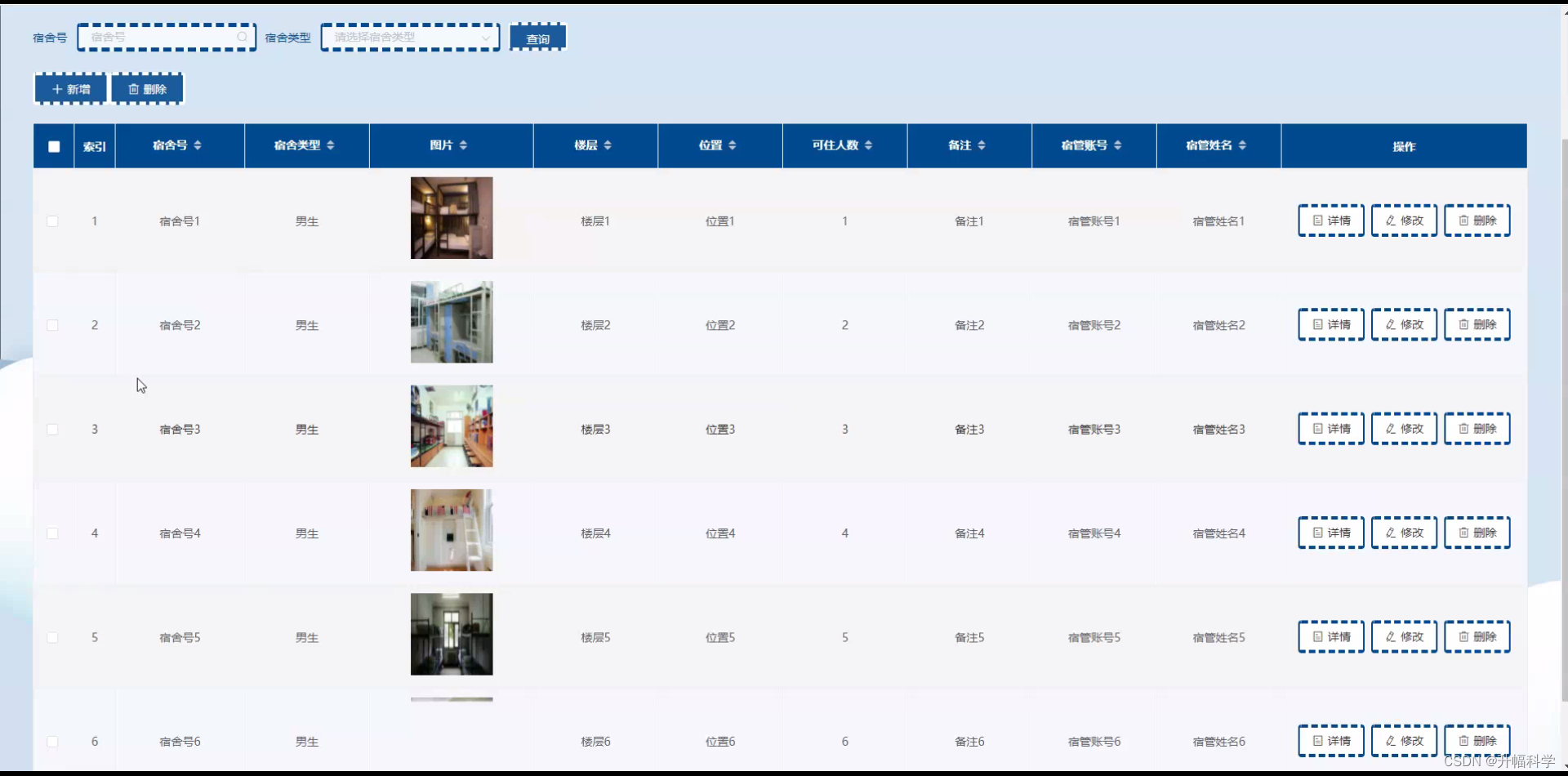Toggle the select-all checkbox in the table header
1568x776 pixels.
click(53, 146)
